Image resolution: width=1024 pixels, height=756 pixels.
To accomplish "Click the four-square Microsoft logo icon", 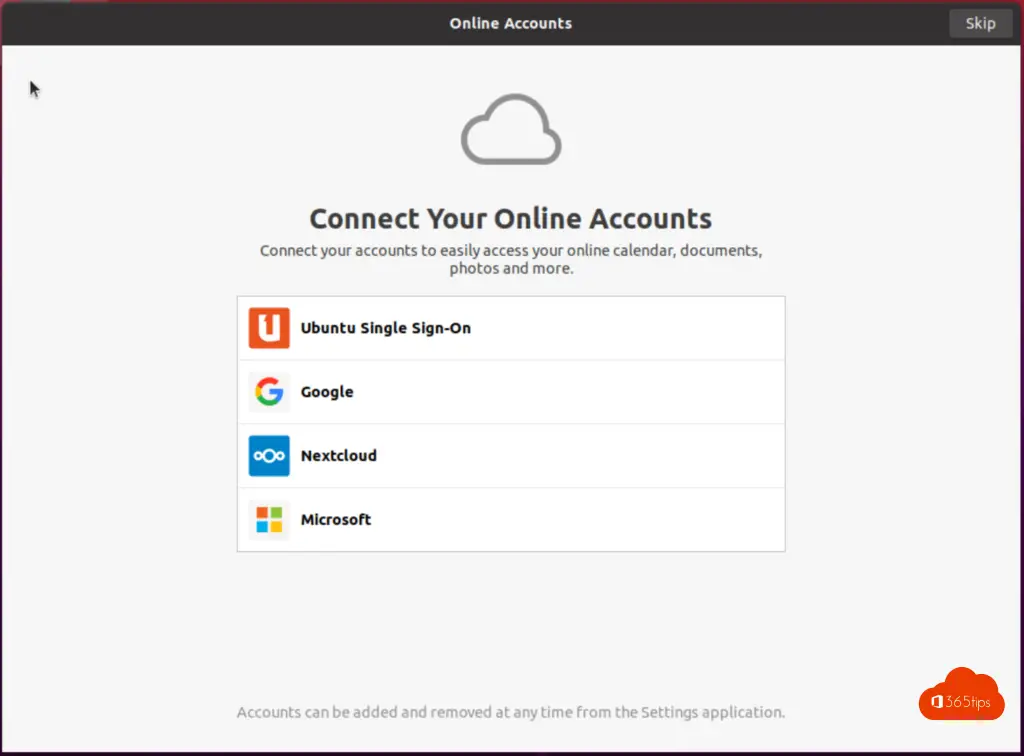I will coord(269,520).
